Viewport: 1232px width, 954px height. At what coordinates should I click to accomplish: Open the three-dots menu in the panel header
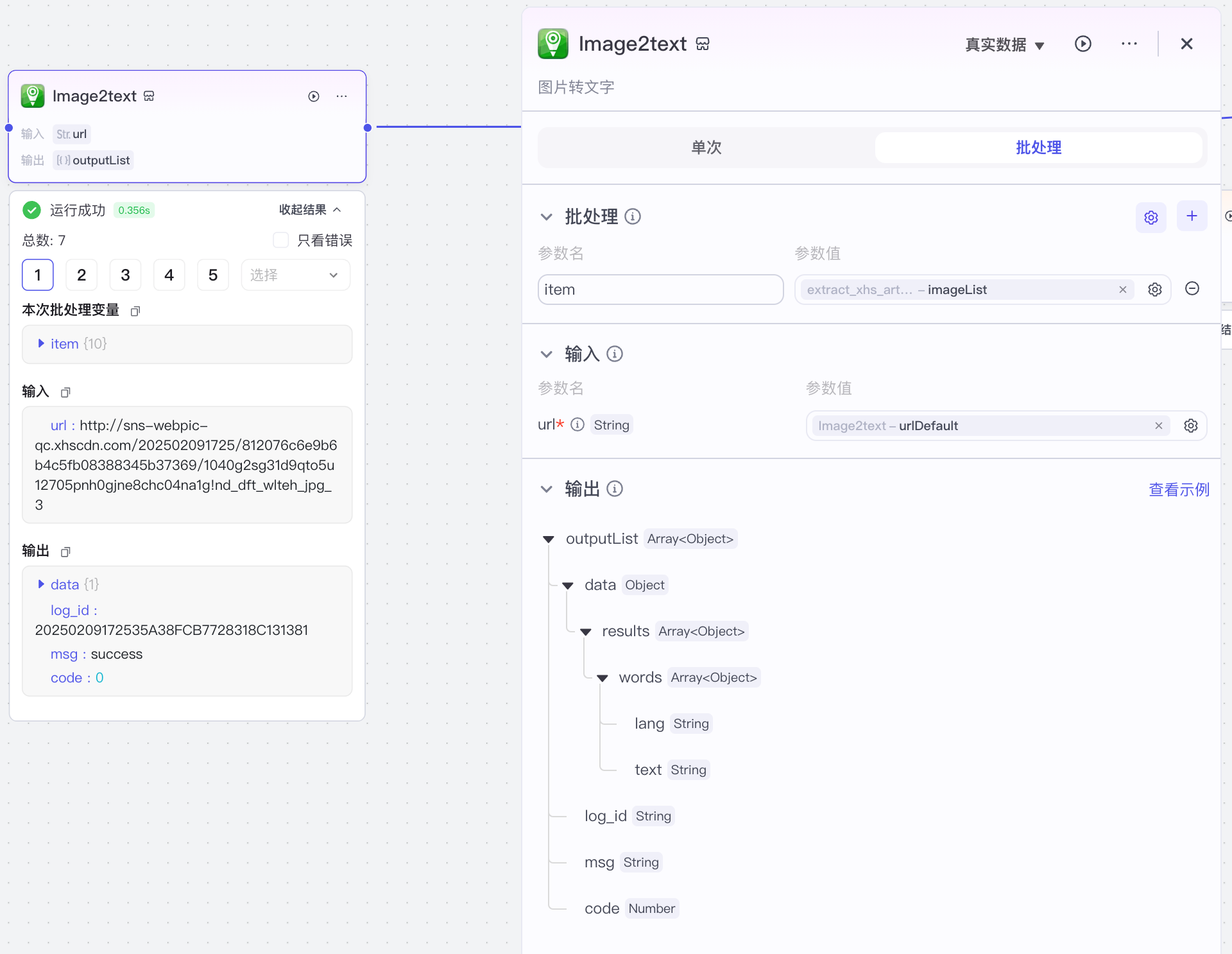point(1129,44)
